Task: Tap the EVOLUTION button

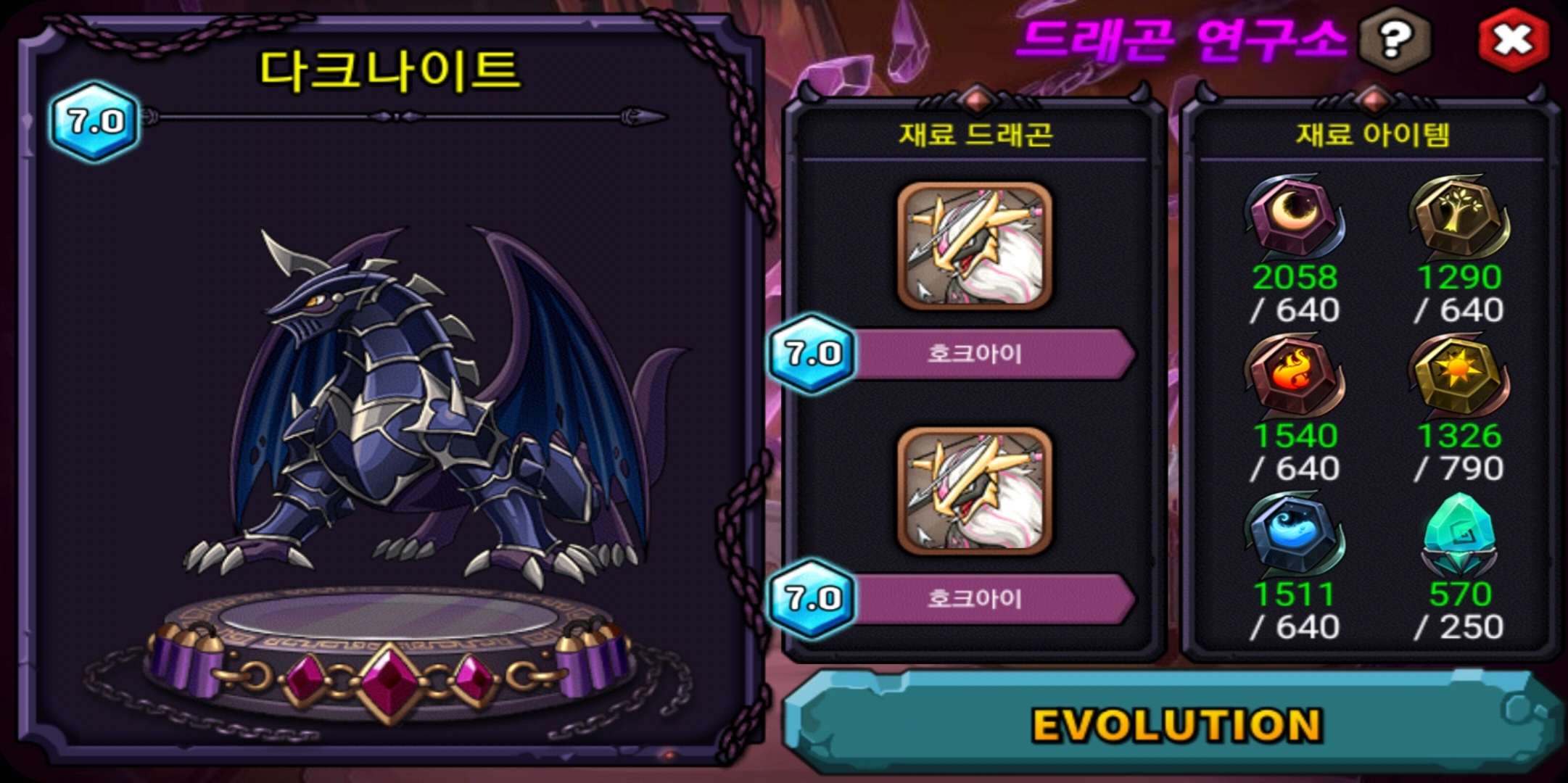Action: coord(1175,724)
